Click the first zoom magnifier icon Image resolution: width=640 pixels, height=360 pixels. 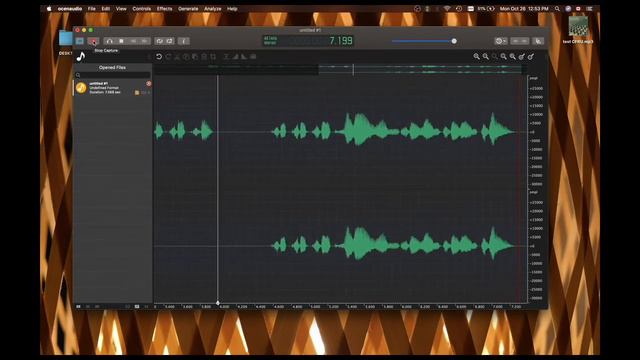(476, 57)
